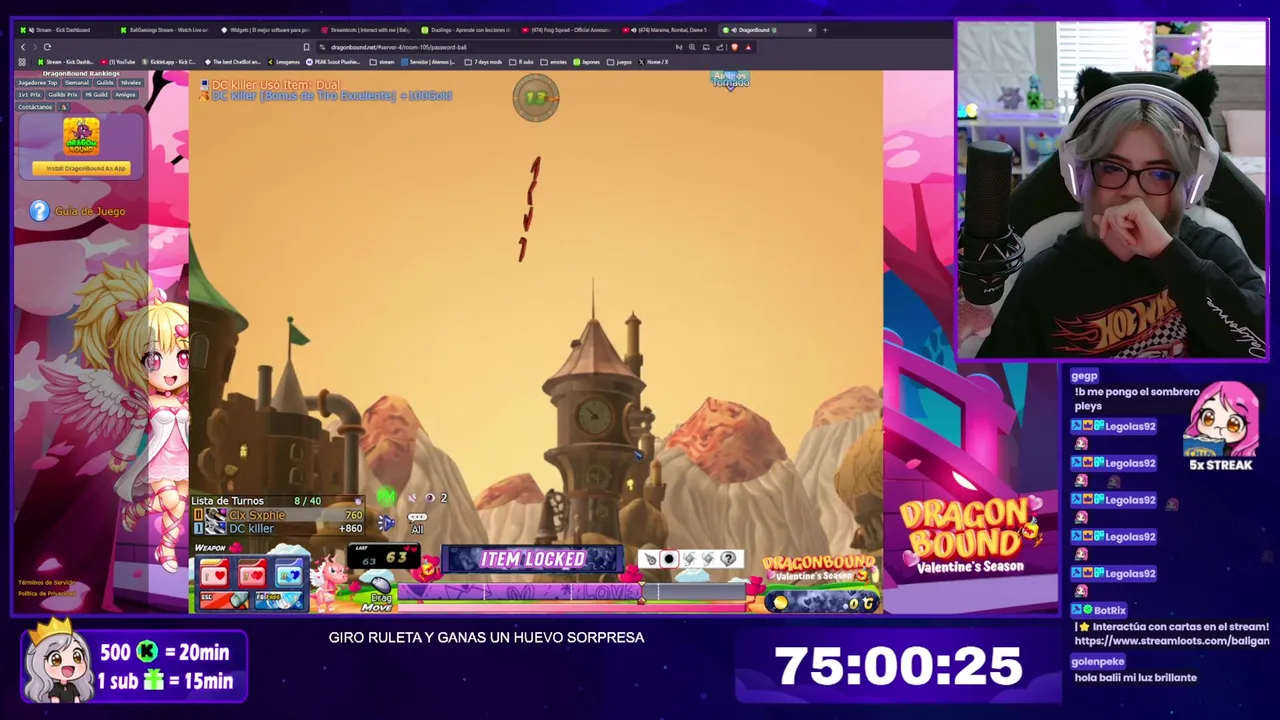Click the gold coin counter
Screen dimensions: 1280x720
pyautogui.click(x=822, y=602)
